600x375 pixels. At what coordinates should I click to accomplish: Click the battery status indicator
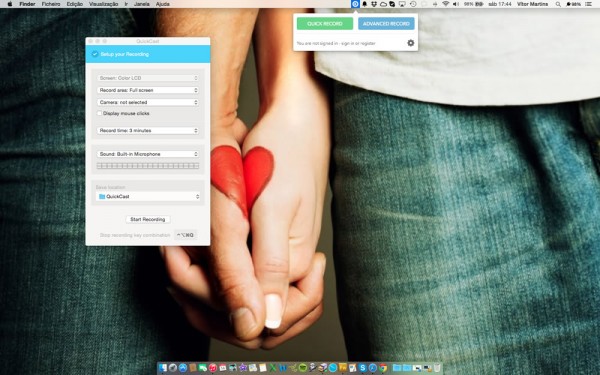point(474,4)
